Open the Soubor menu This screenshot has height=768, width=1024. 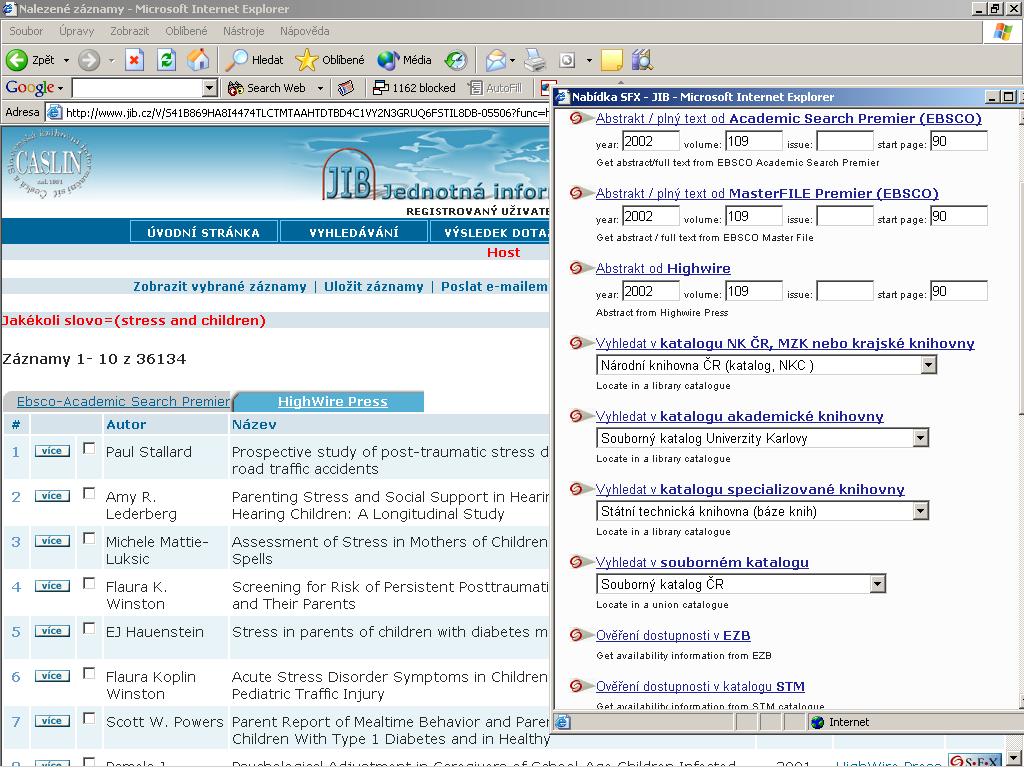tap(26, 31)
